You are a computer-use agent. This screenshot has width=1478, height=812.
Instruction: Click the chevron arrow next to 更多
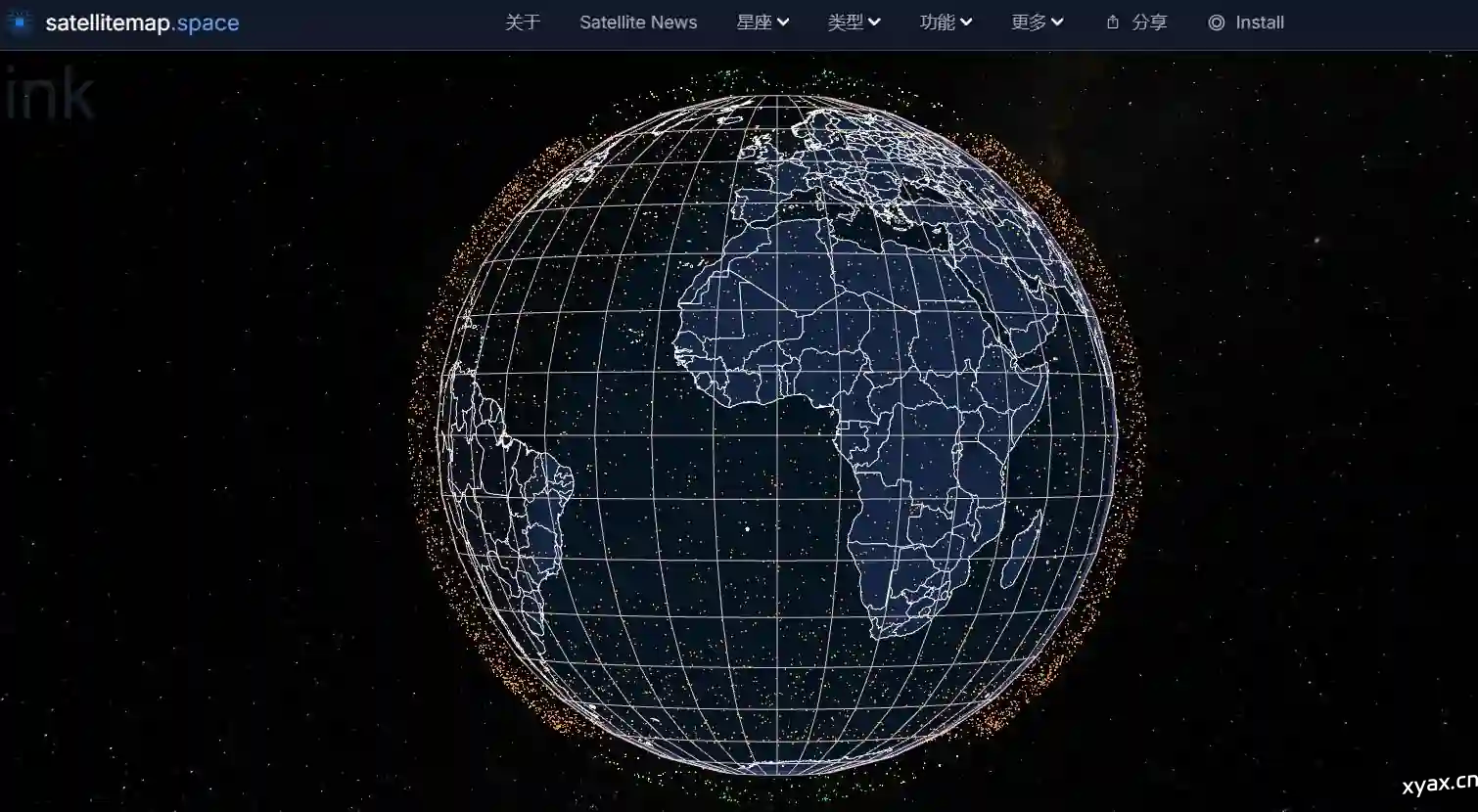click(1057, 23)
